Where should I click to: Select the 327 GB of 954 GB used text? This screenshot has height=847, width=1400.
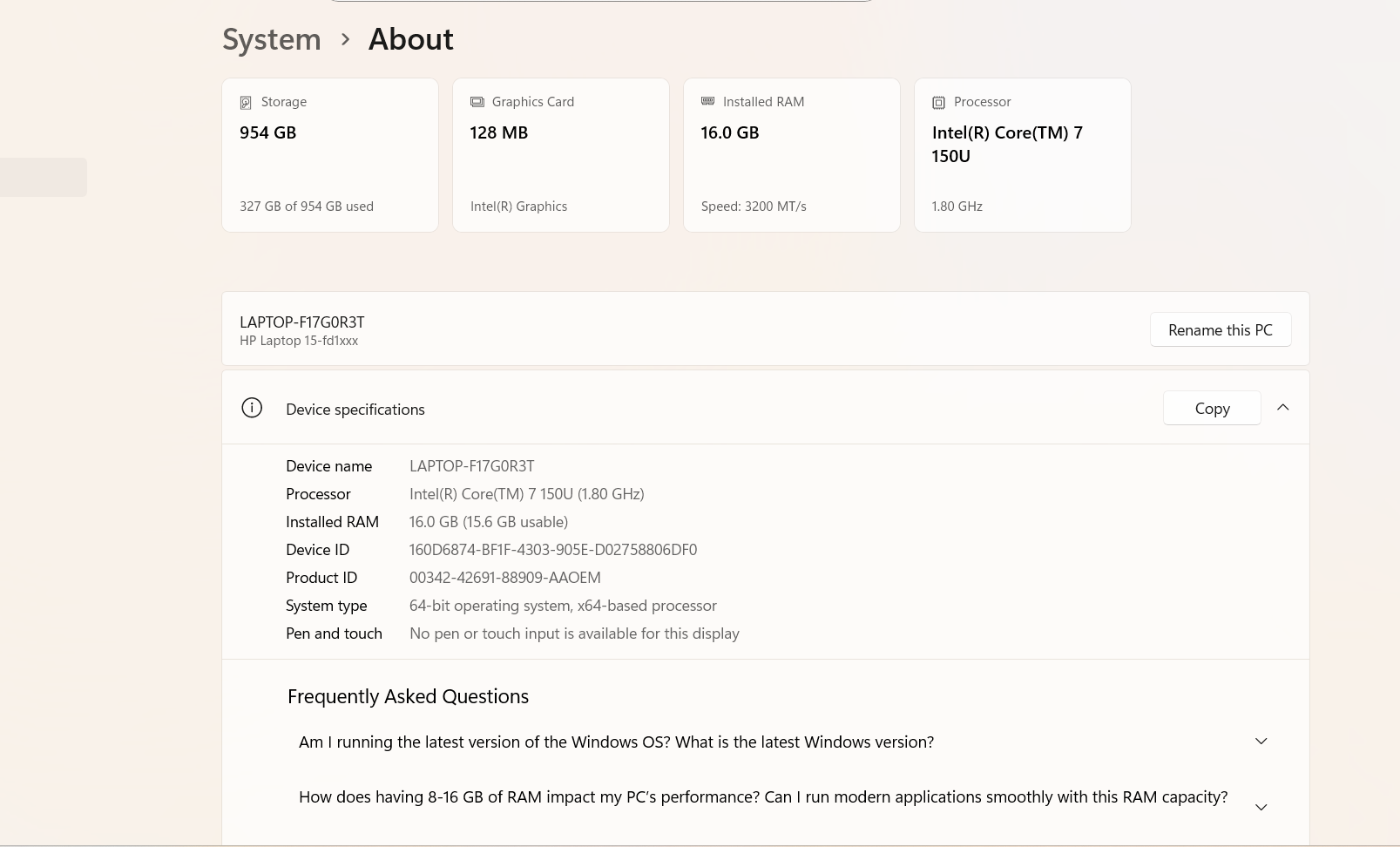click(307, 207)
